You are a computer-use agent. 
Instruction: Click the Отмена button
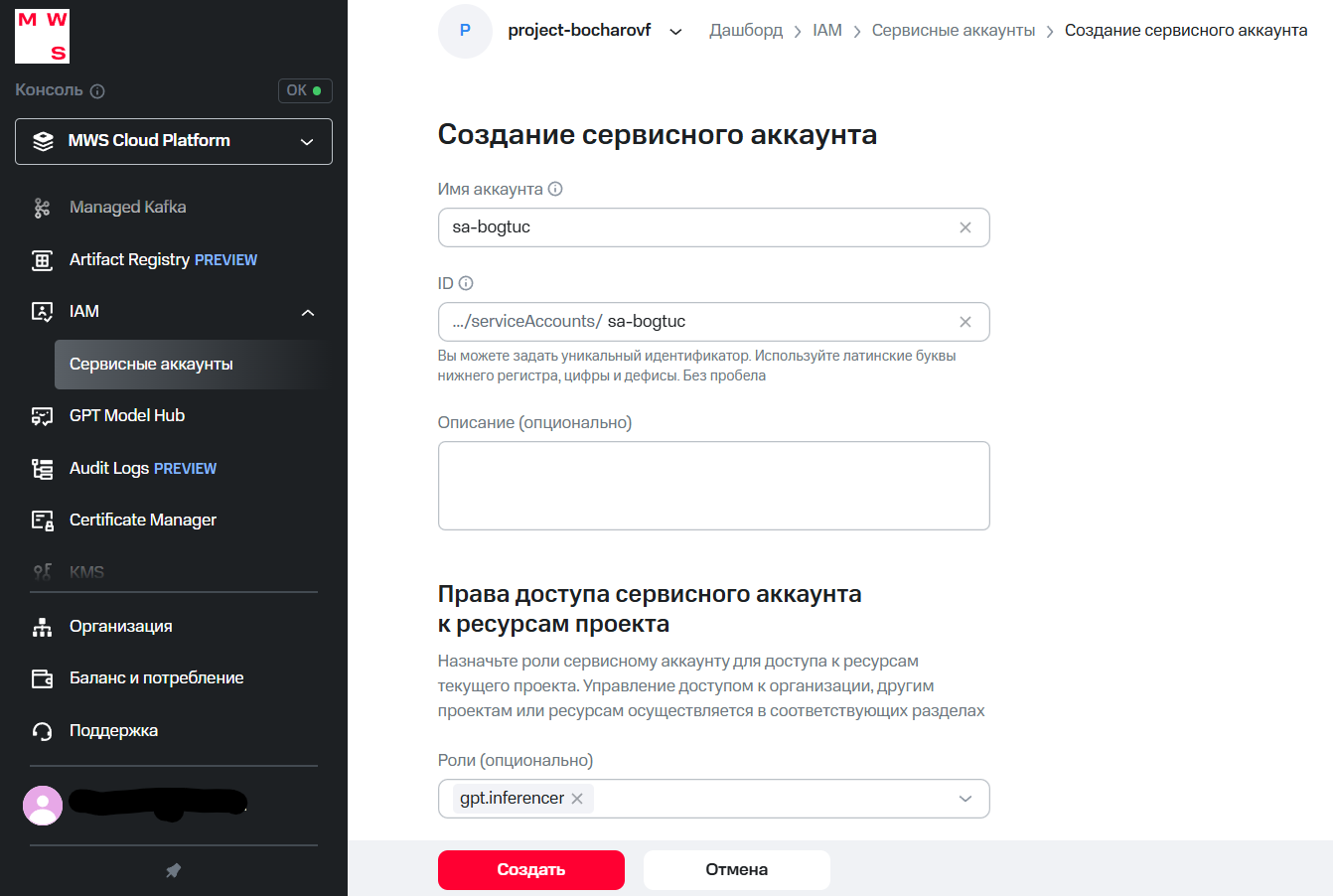click(x=737, y=869)
